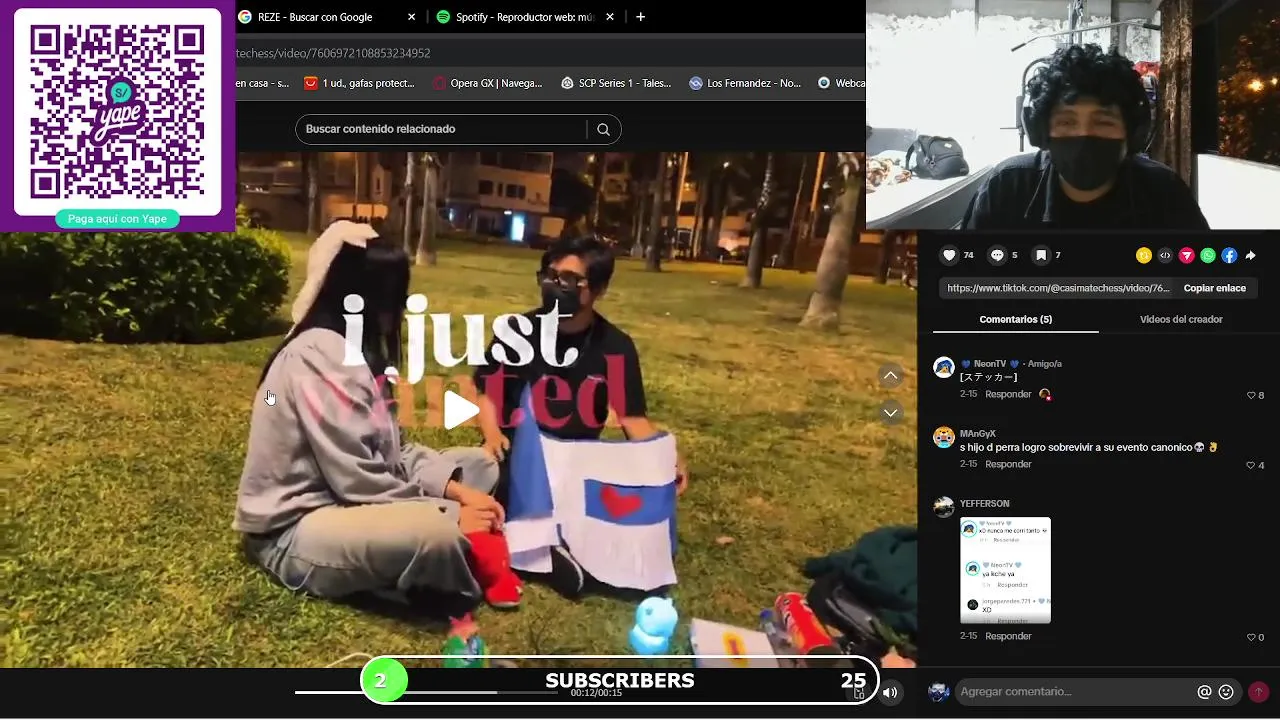1280x720 pixels.
Task: Reply to MAngyX's comment
Action: (x=1008, y=465)
